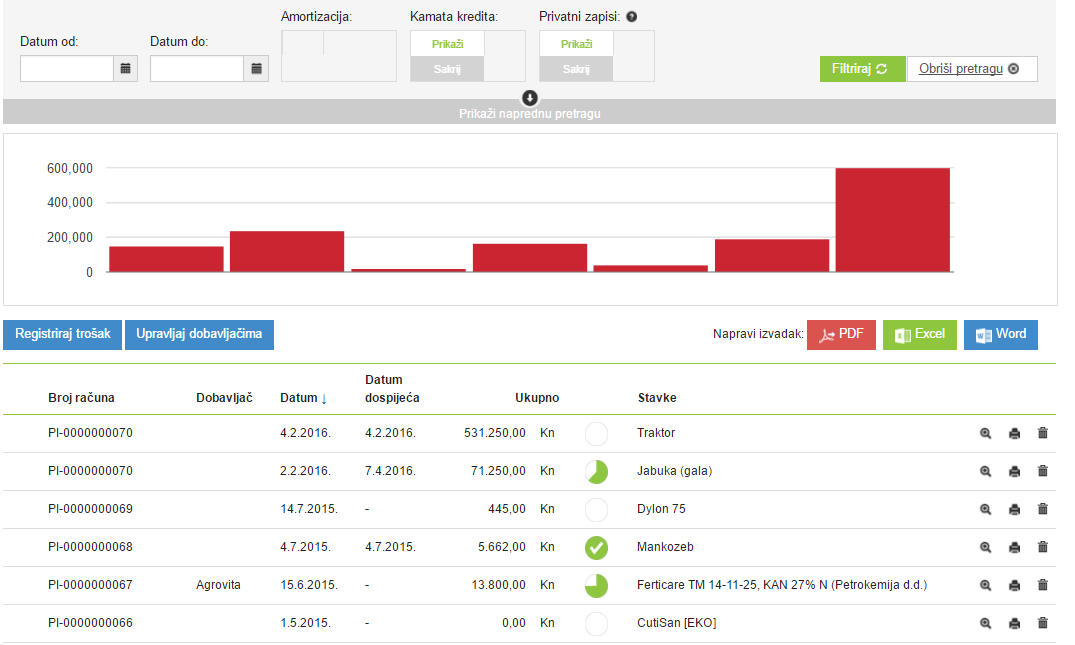The height and width of the screenshot is (645, 1075).
Task: Click the Registriraj trošak button
Action: (x=63, y=334)
